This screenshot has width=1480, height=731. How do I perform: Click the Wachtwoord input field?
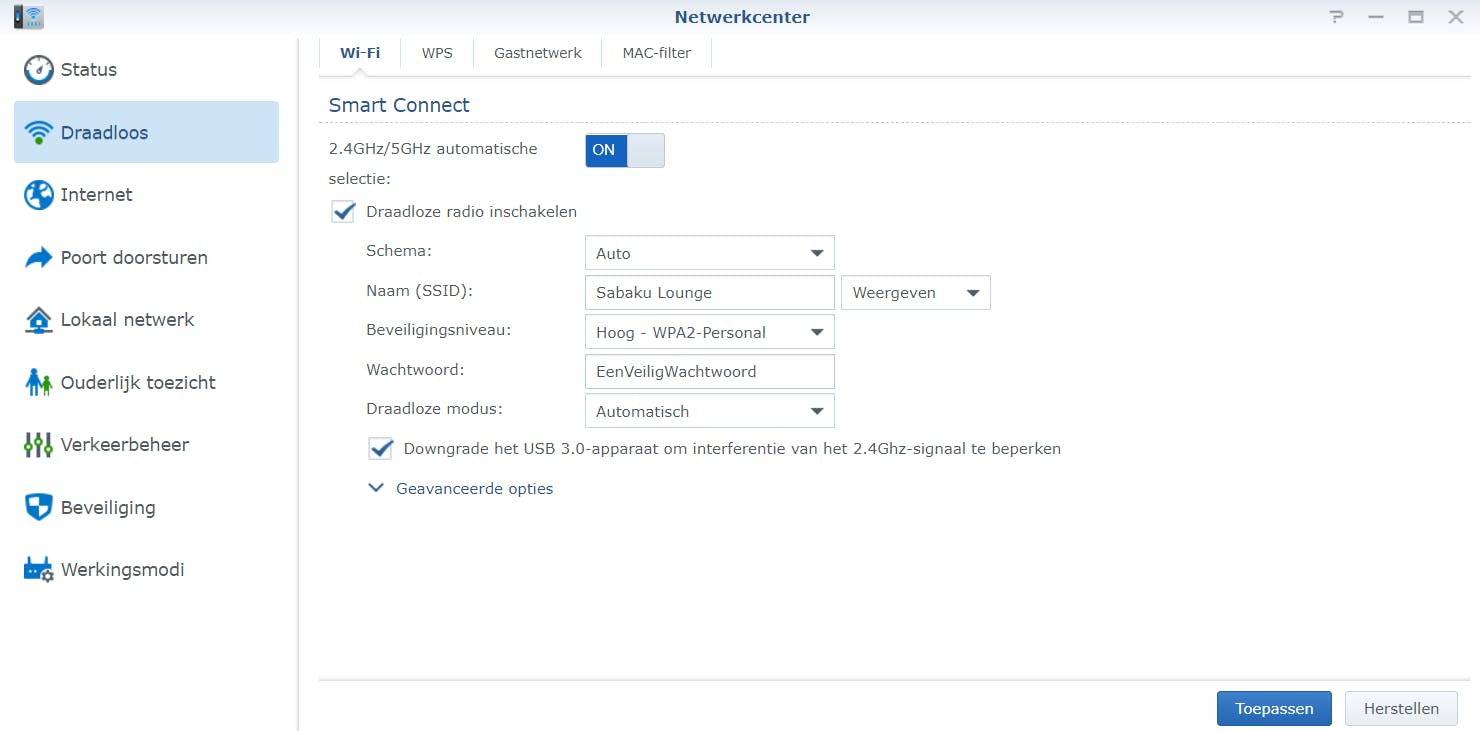click(x=708, y=372)
